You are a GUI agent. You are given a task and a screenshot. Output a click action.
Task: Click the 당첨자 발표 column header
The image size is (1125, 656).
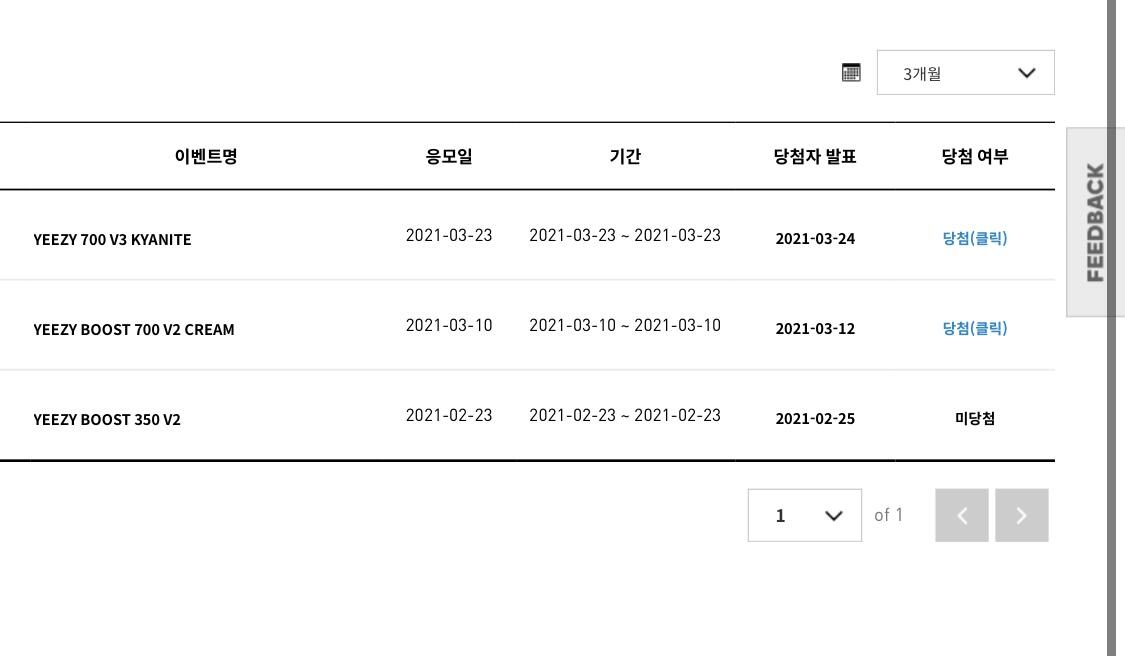(815, 156)
